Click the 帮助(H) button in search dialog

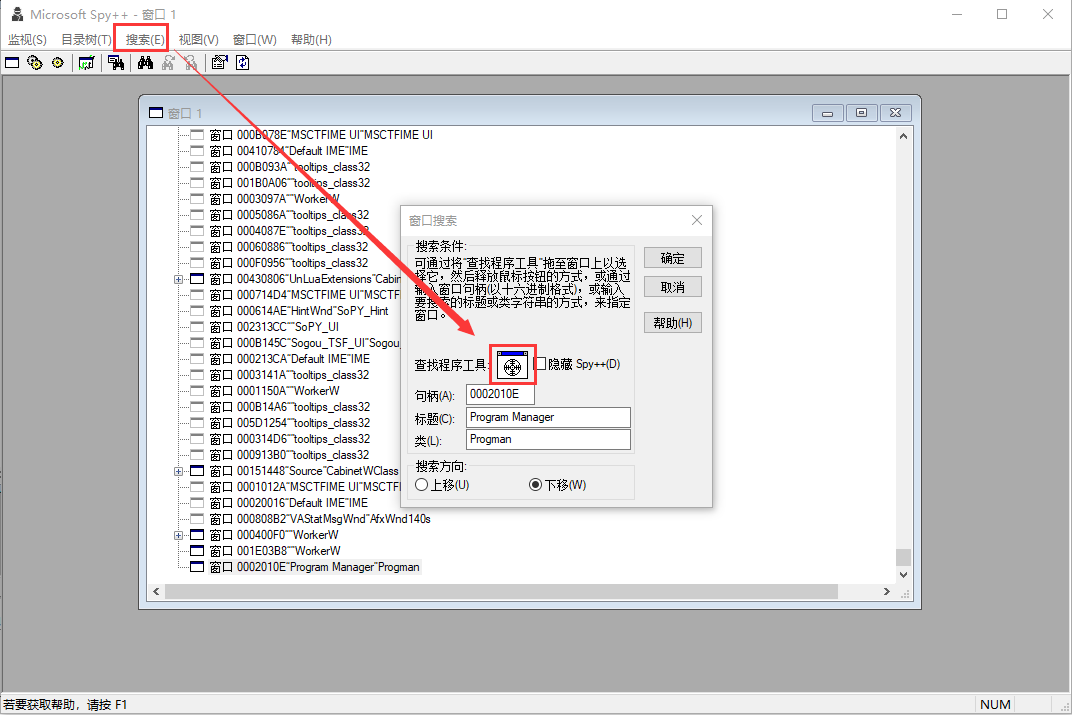[x=672, y=322]
